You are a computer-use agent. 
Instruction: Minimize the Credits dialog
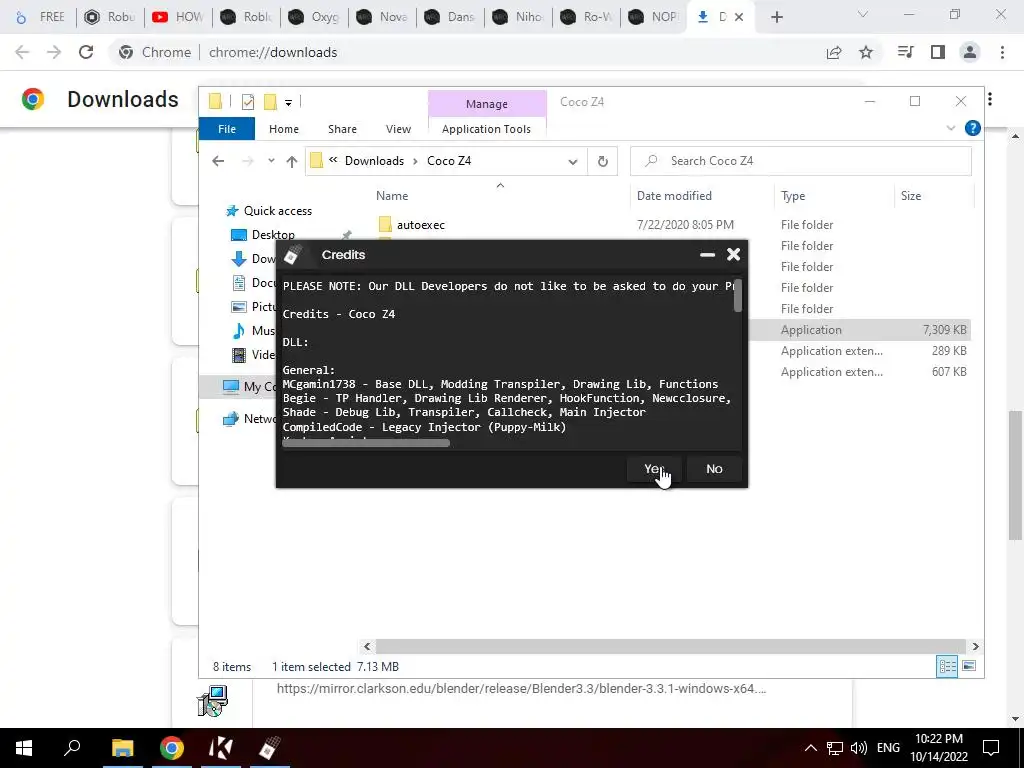(x=707, y=255)
